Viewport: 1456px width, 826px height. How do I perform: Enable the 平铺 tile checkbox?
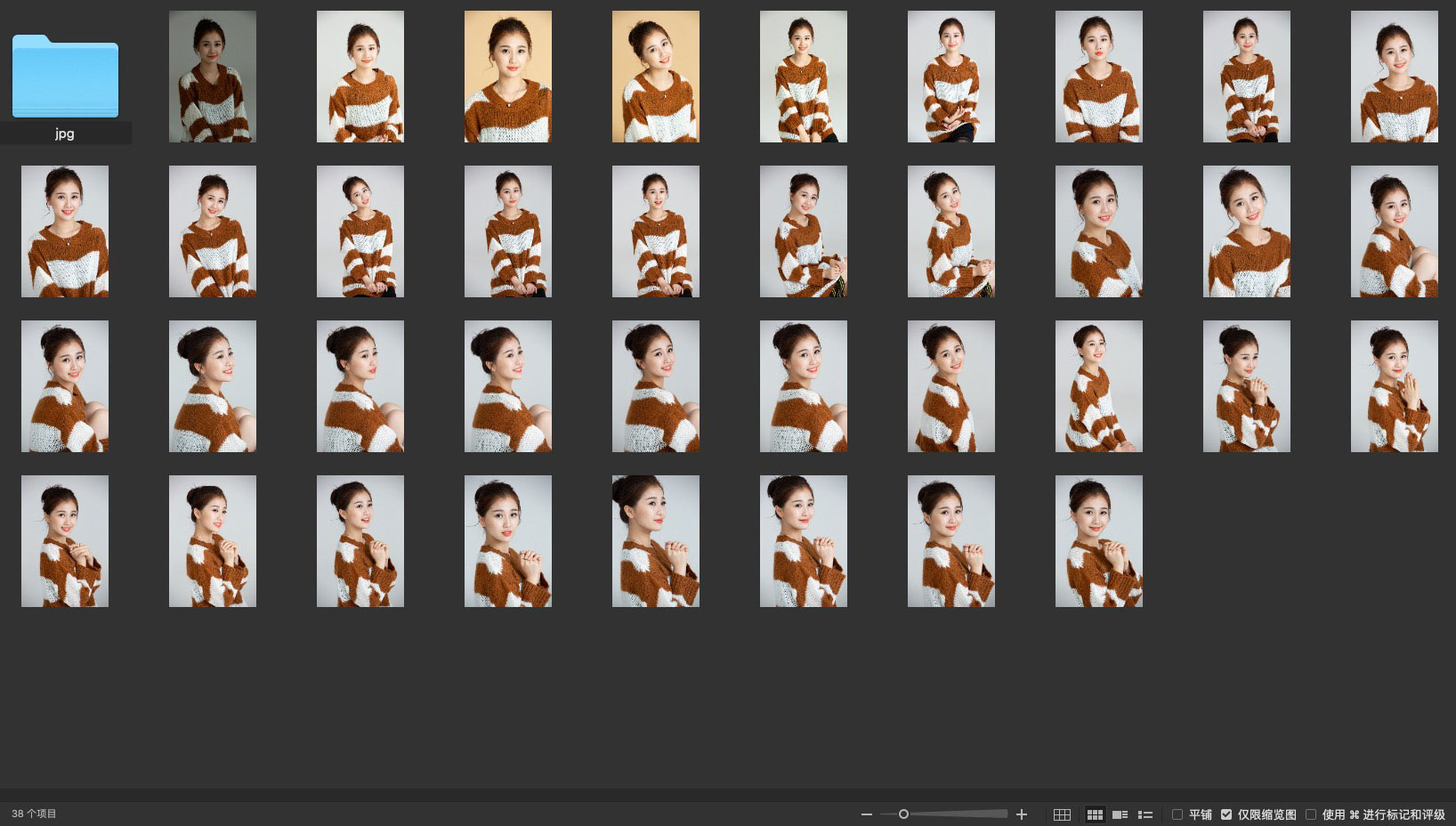click(1177, 814)
